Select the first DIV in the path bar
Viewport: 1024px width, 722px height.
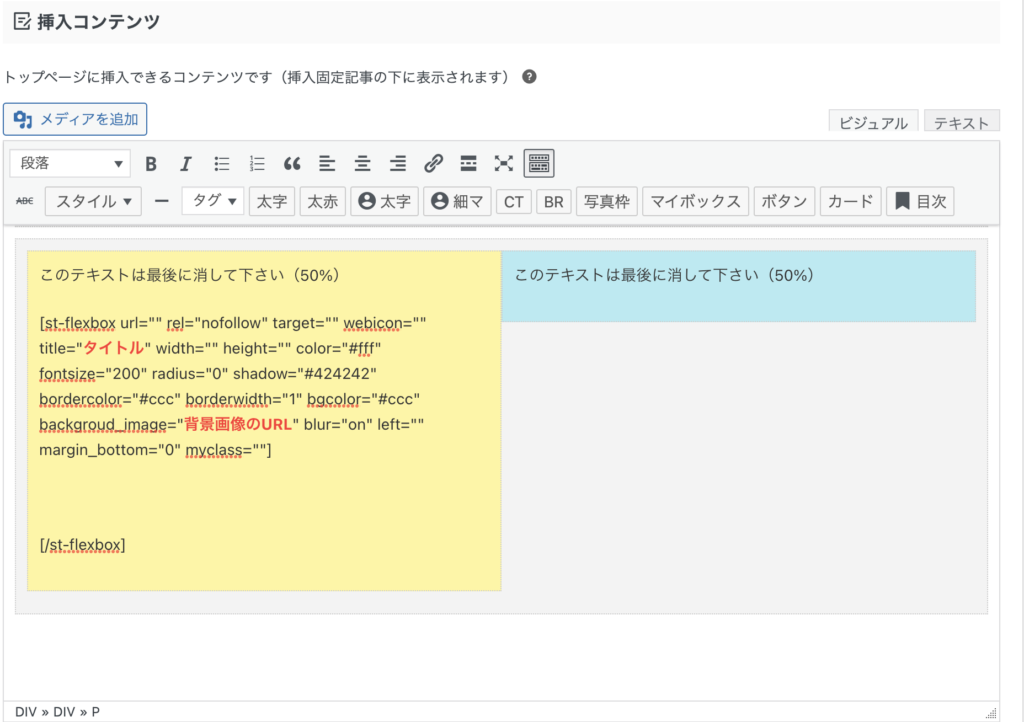pyautogui.click(x=26, y=712)
